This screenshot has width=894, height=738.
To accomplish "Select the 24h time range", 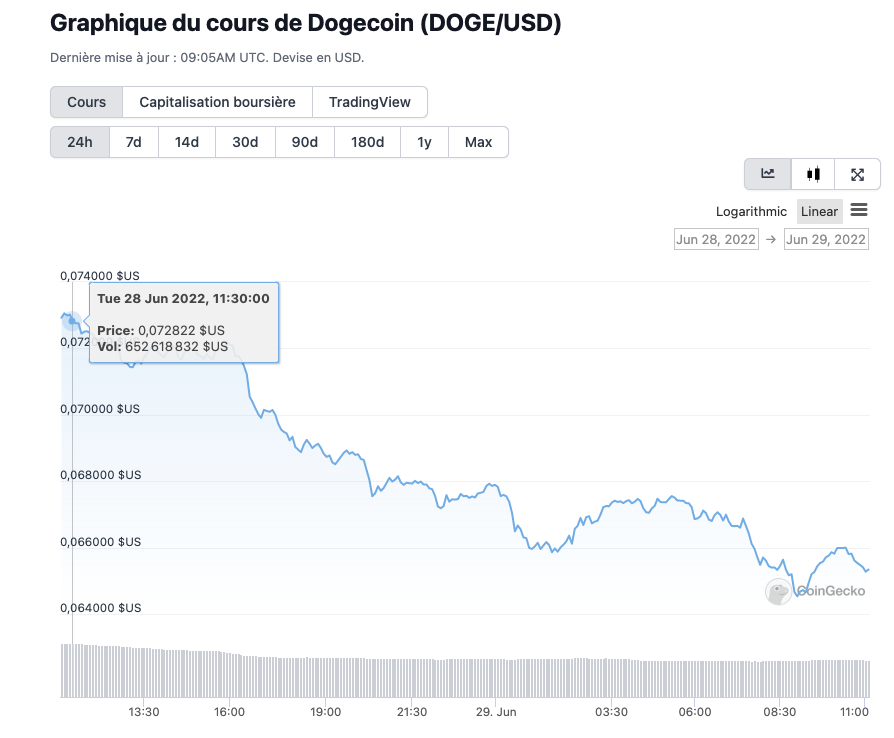I will (x=80, y=142).
